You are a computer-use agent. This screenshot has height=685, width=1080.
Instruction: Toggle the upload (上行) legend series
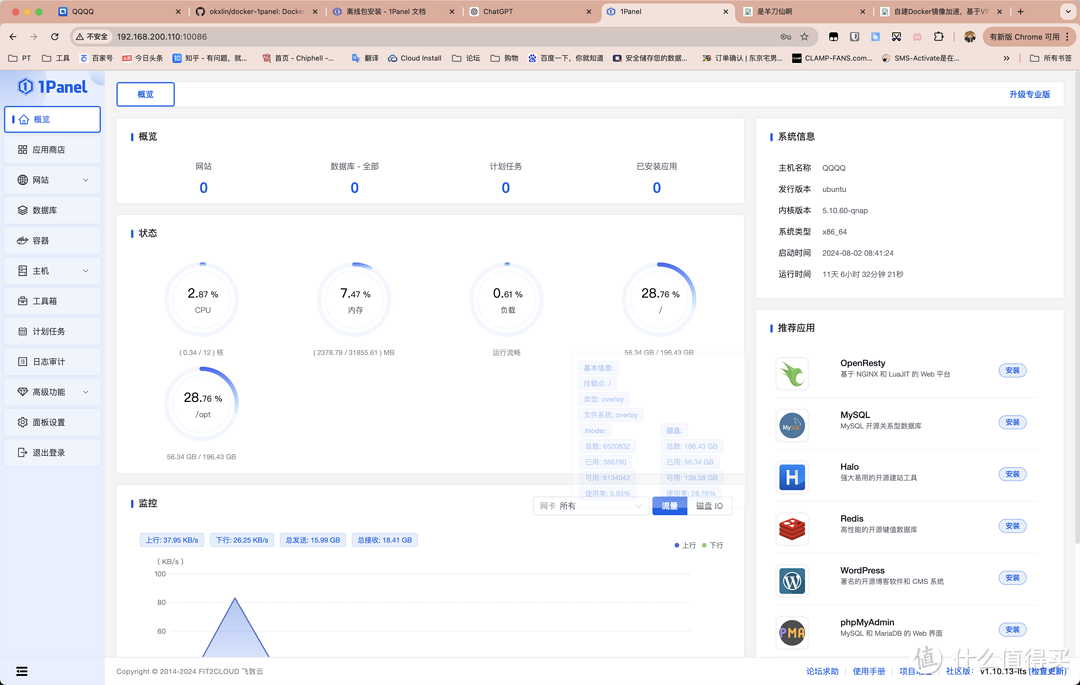coord(685,545)
